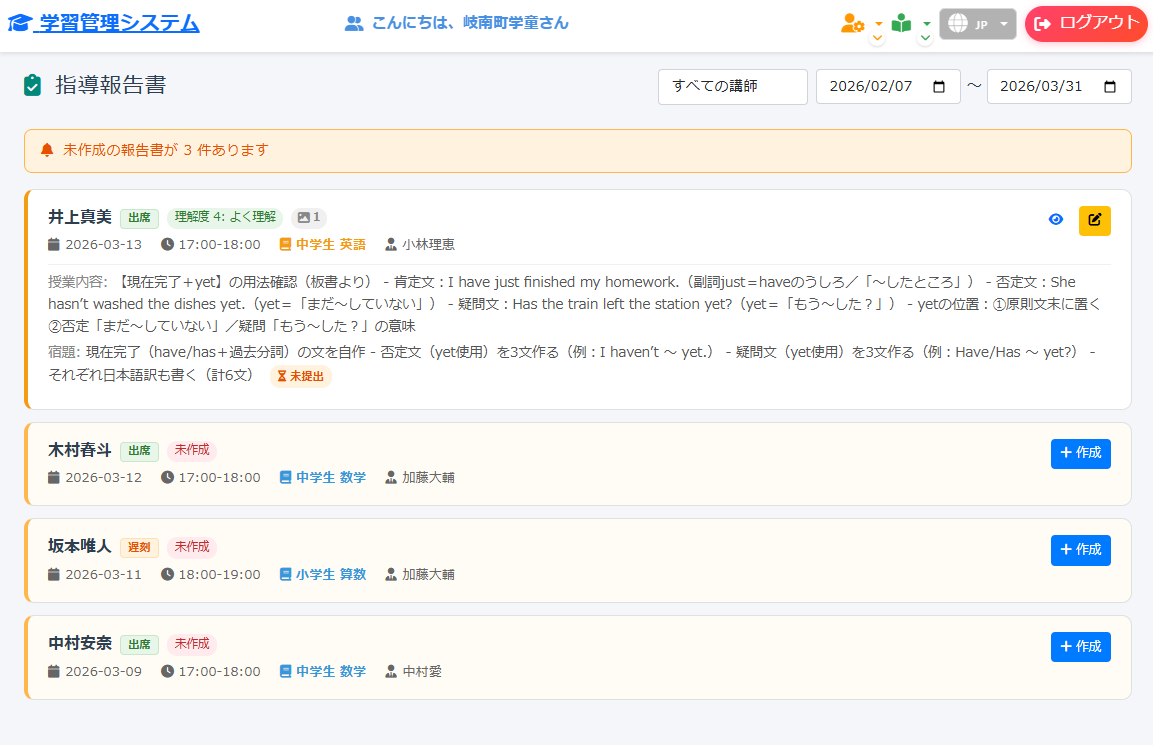Image resolution: width=1153 pixels, height=745 pixels.
Task: Click the 出席 badge on 井上真美
Action: pos(139,218)
